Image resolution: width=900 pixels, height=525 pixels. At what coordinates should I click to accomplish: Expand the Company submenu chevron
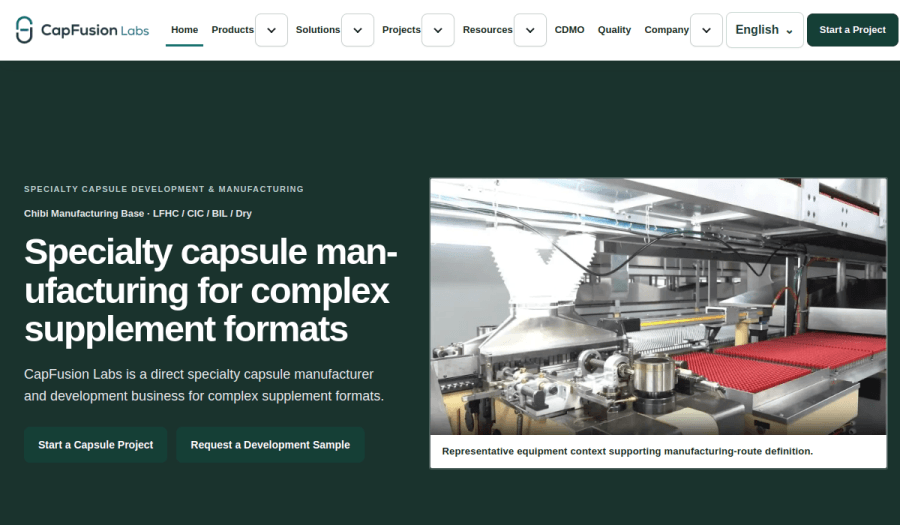pos(707,30)
